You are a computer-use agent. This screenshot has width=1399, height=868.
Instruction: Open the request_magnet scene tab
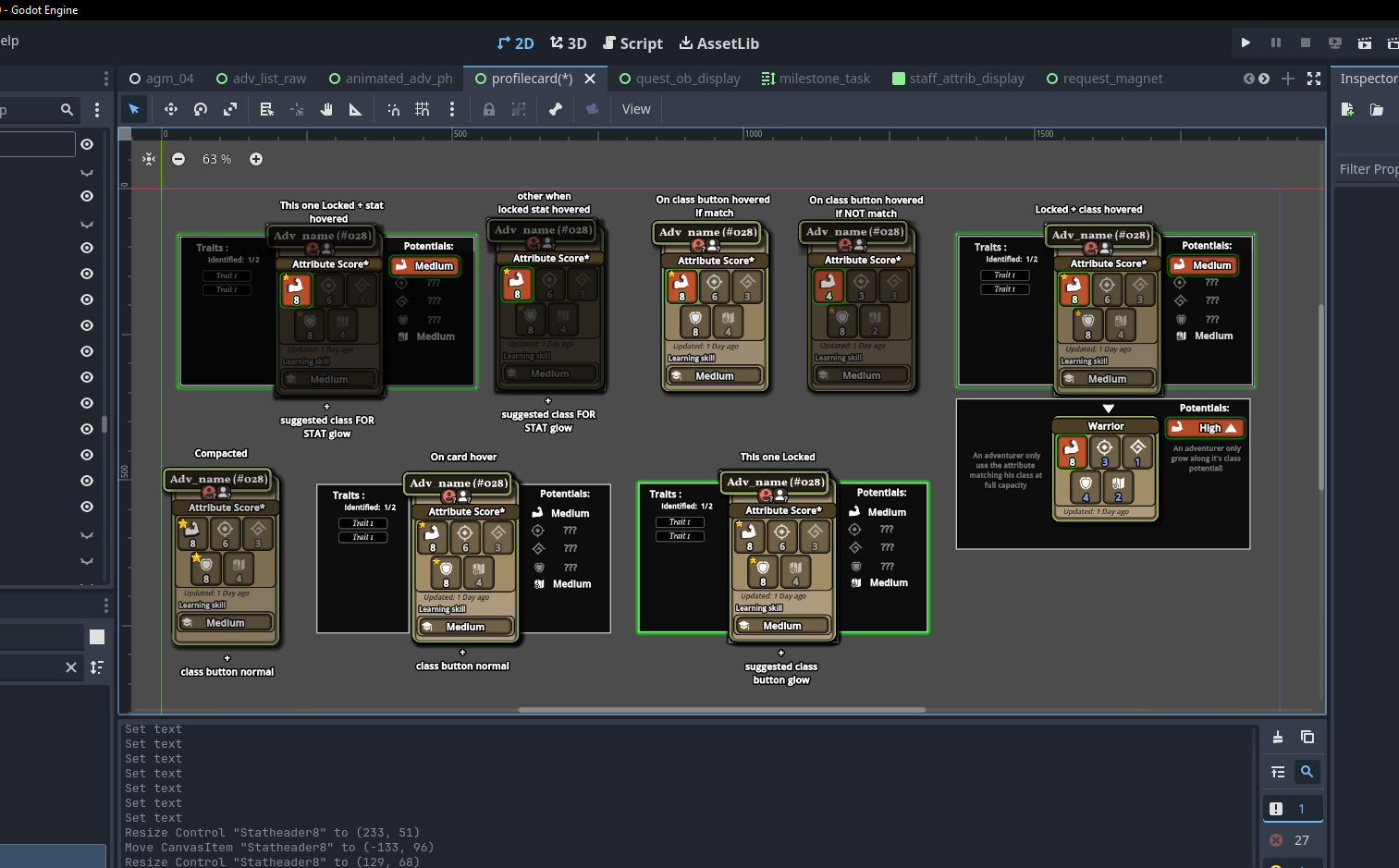tap(1104, 79)
